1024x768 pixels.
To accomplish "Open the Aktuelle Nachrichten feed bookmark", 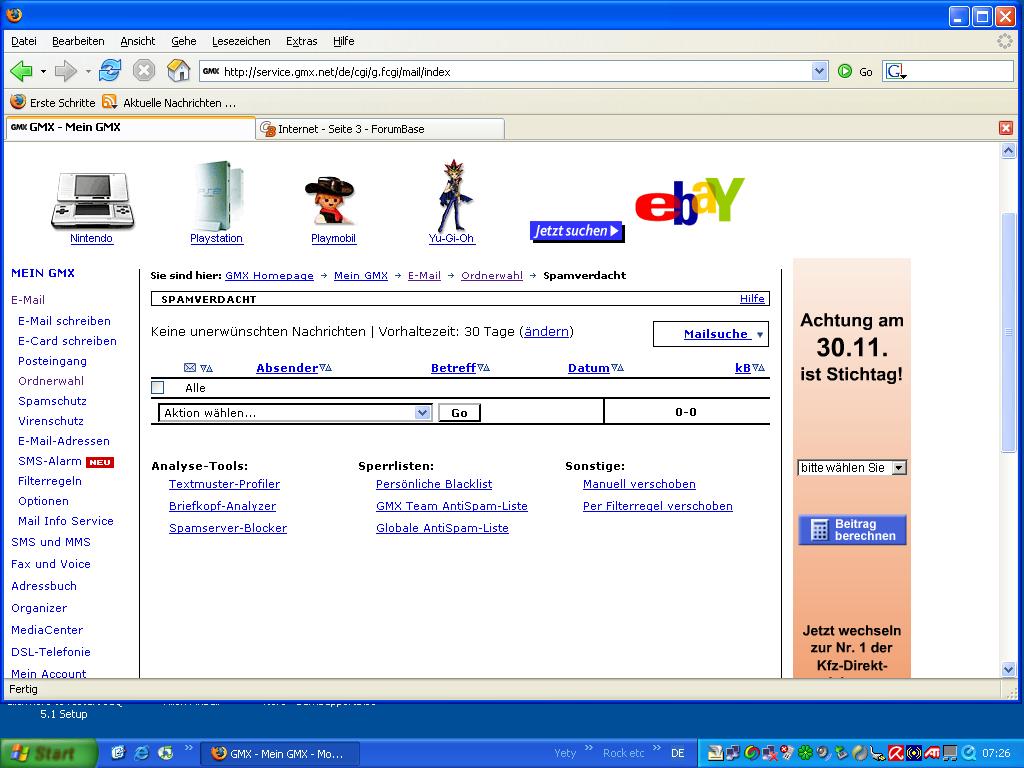I will click(168, 103).
